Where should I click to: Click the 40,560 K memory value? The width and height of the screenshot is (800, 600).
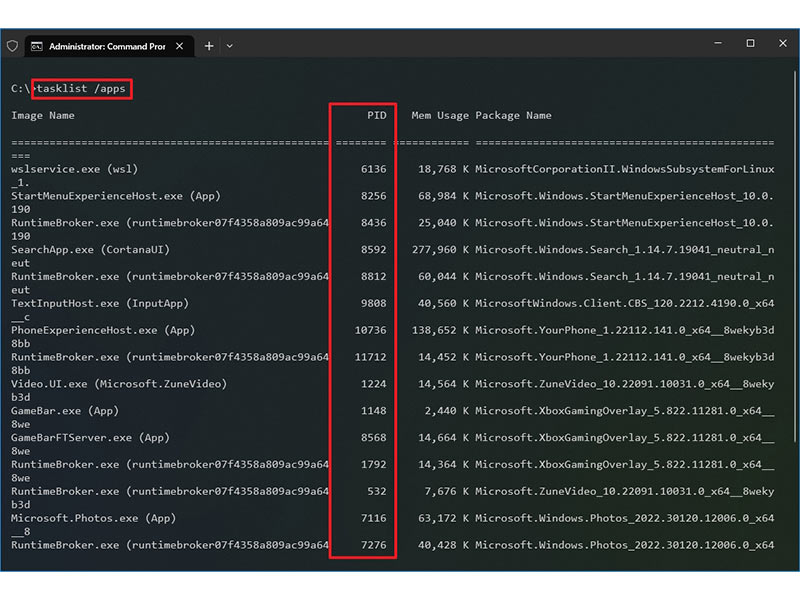[x=443, y=304]
